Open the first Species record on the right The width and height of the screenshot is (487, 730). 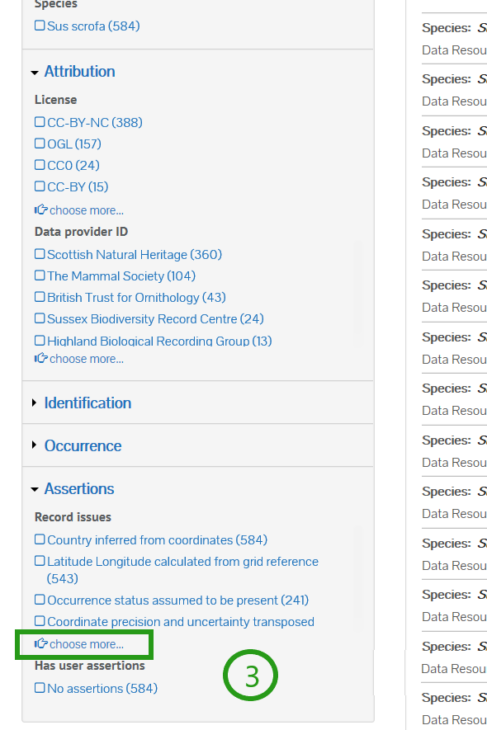454,28
